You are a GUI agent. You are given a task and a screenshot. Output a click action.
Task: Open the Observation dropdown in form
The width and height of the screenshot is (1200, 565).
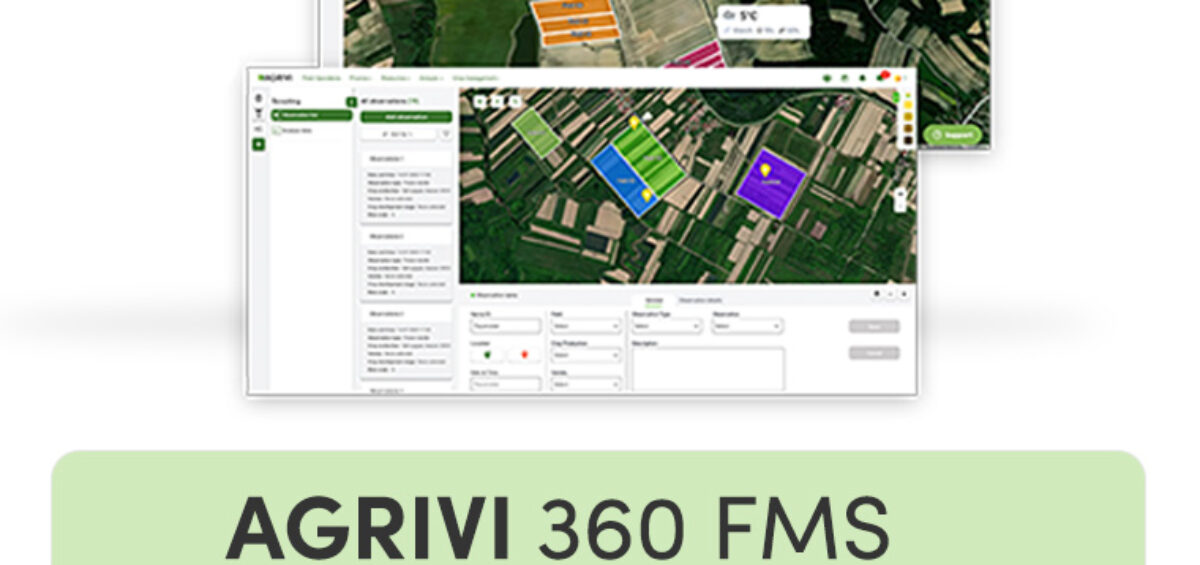click(x=747, y=325)
